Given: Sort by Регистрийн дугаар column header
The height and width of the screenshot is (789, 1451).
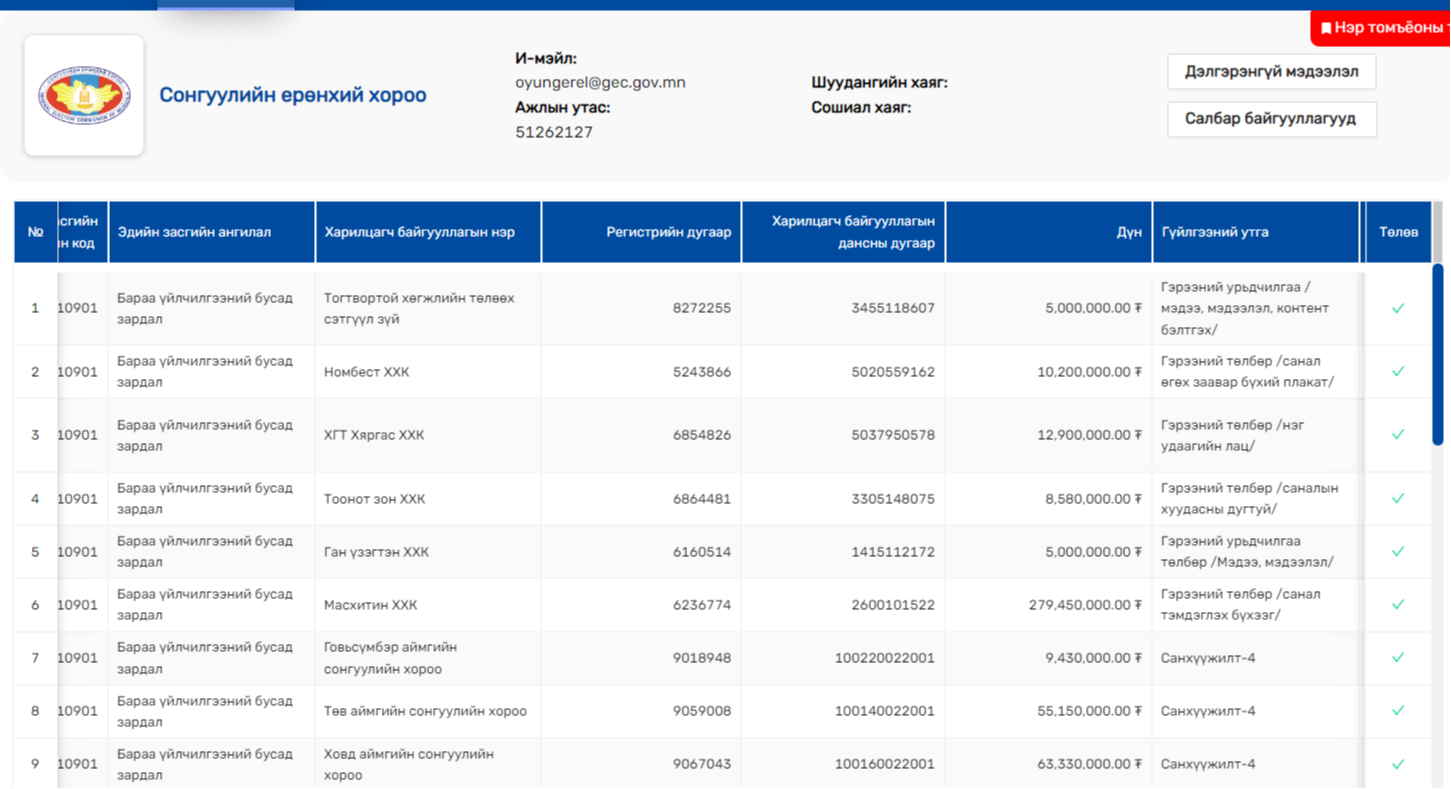Looking at the screenshot, I should [x=668, y=232].
